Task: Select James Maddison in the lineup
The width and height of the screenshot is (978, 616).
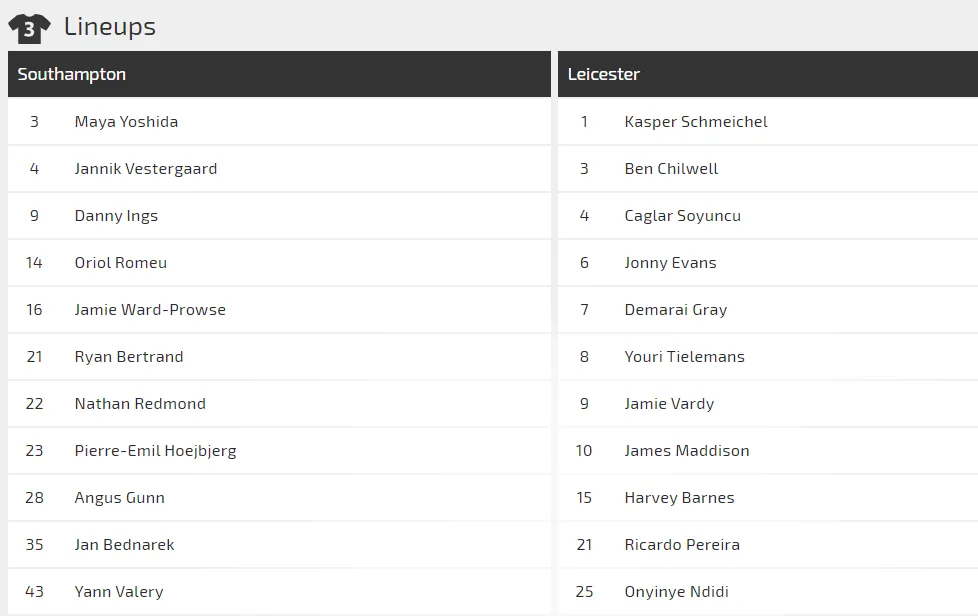Action: click(686, 451)
